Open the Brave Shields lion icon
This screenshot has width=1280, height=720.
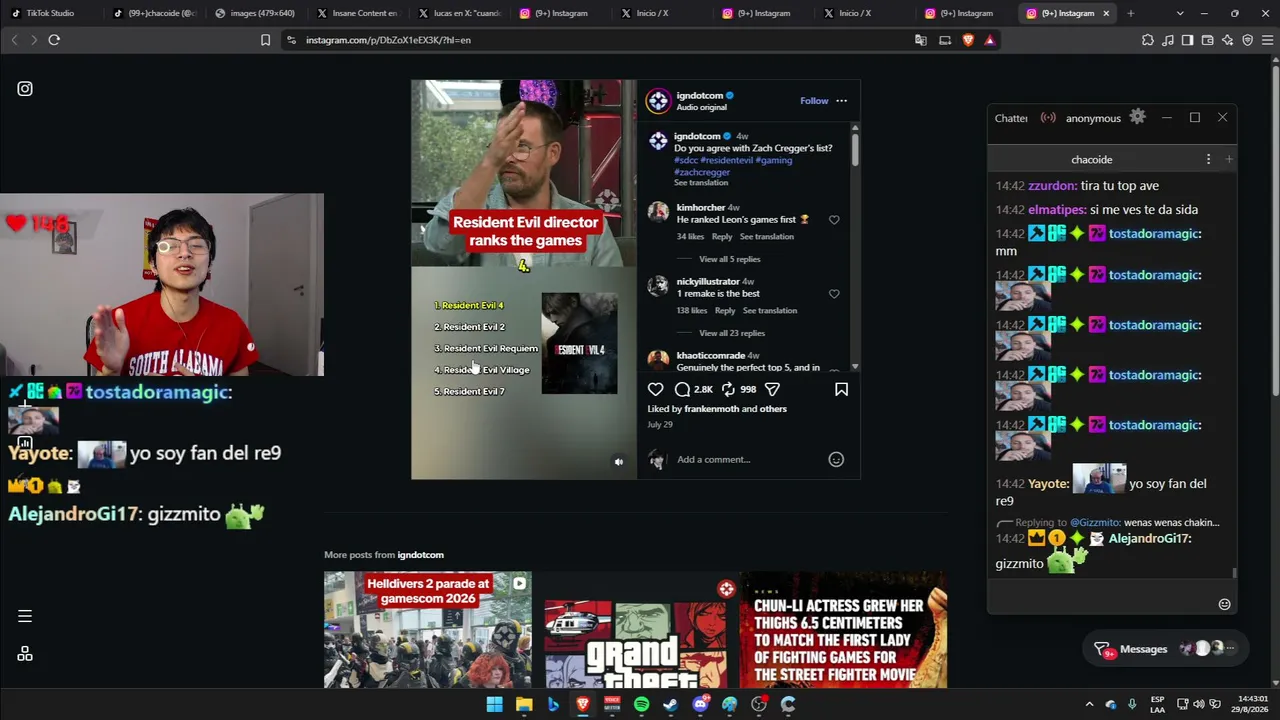[968, 40]
